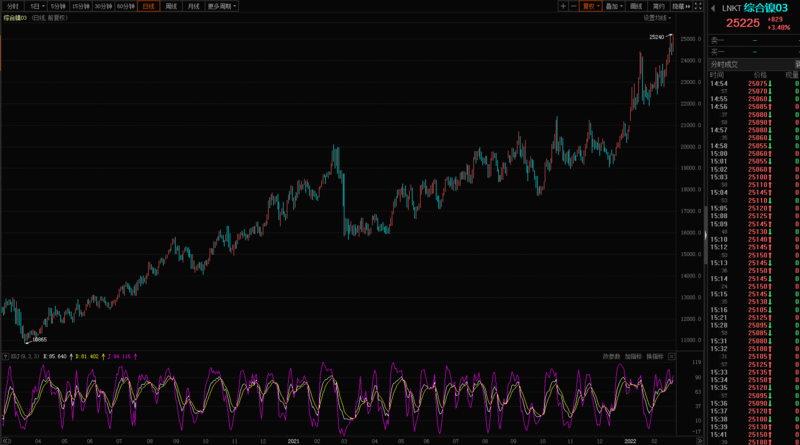Select the 分时成交 tick trades tab
Screen dimensions: 800x445
click(x=724, y=64)
